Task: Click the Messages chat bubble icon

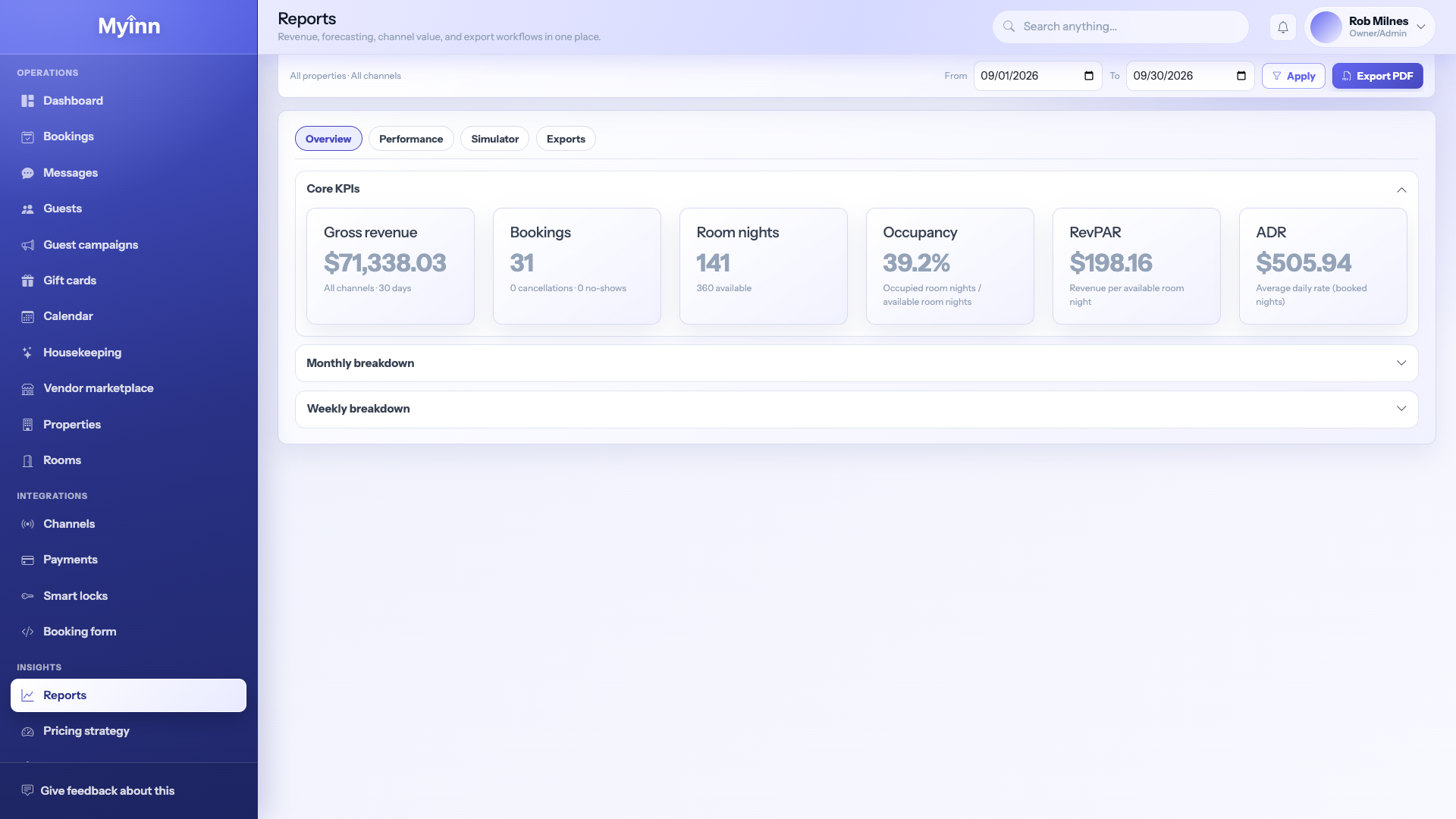Action: (x=27, y=173)
